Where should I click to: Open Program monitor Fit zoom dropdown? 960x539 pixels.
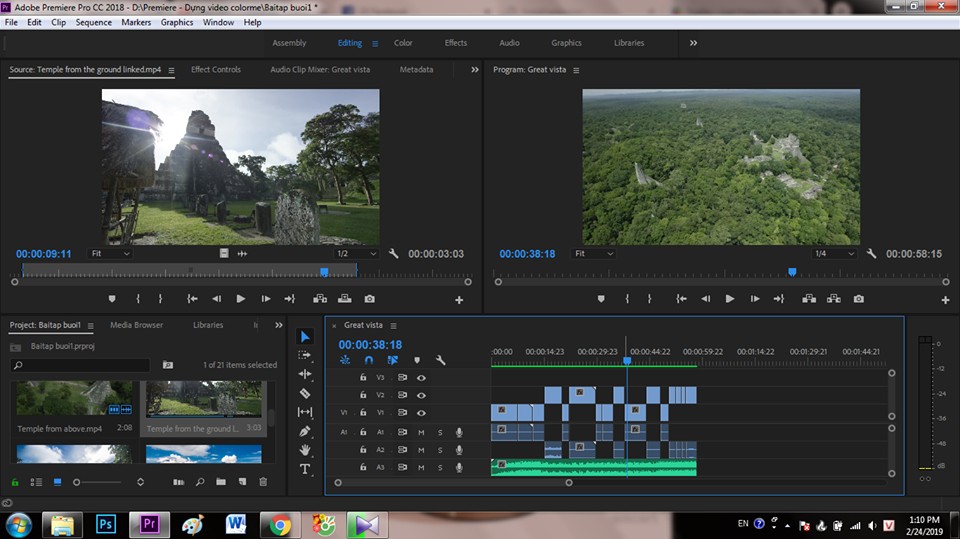pyautogui.click(x=593, y=254)
